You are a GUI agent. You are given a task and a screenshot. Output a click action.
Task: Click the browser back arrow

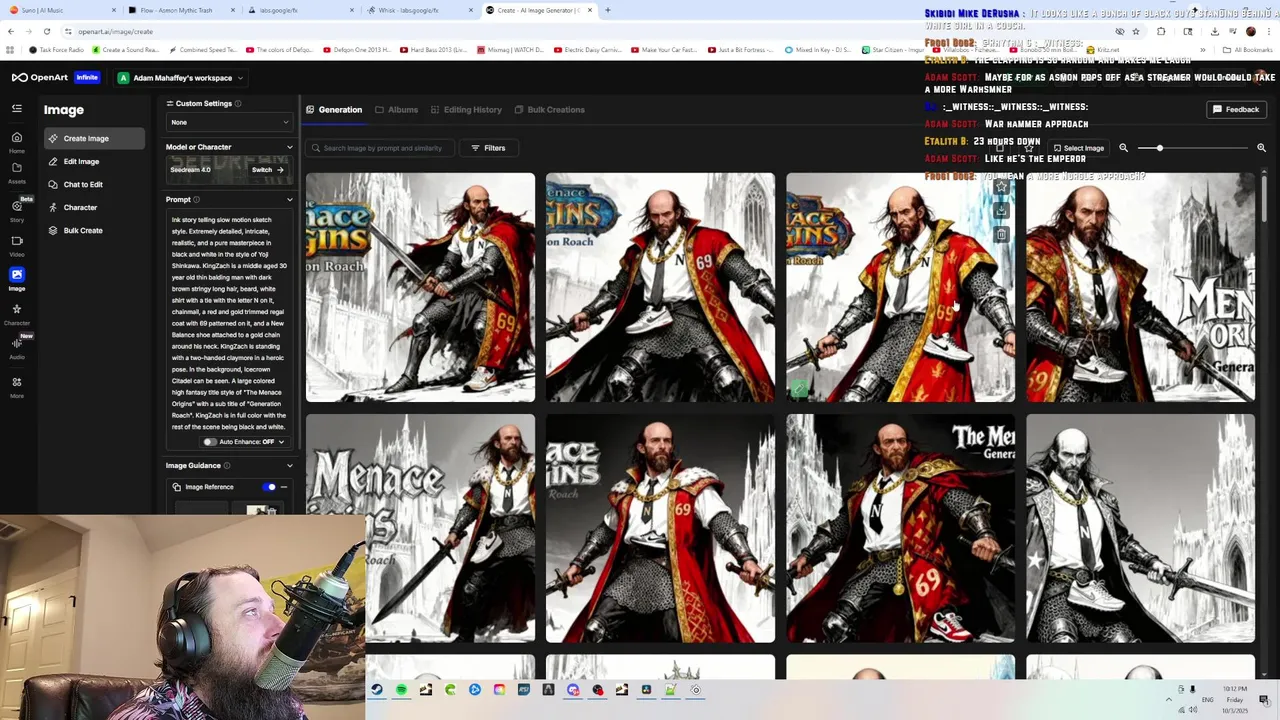[11, 31]
